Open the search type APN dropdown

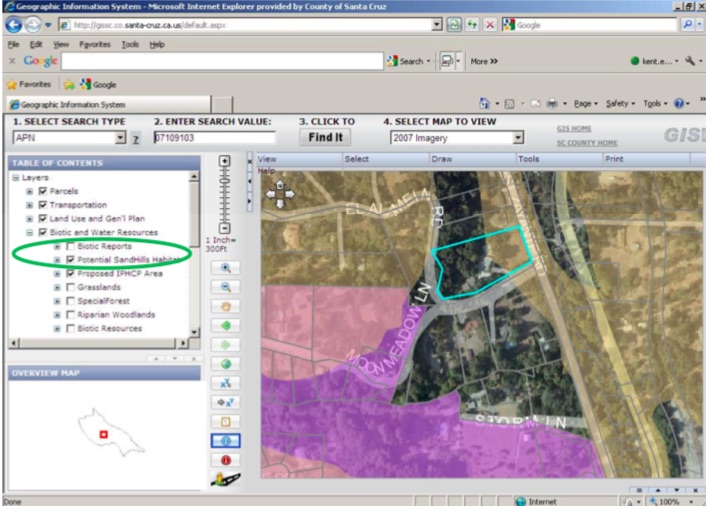(x=120, y=138)
